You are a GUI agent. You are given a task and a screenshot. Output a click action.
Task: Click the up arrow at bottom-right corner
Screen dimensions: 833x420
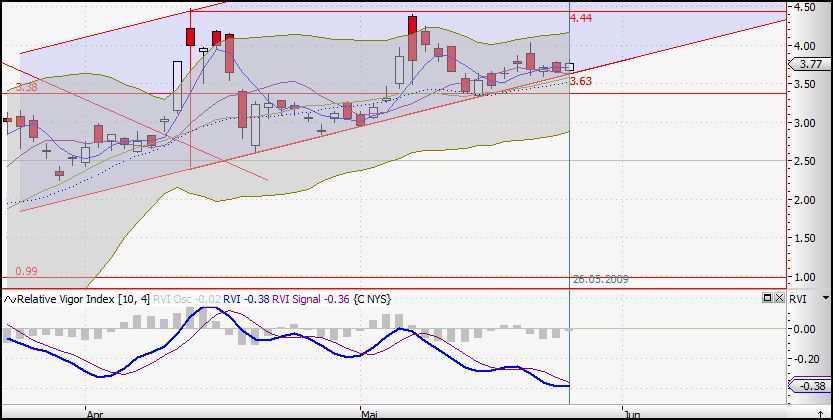(x=820, y=414)
